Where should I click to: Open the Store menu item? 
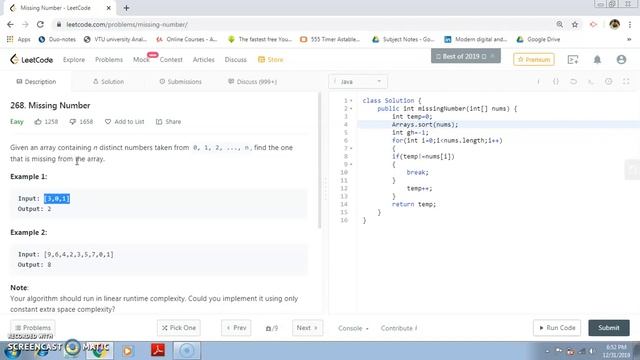tap(271, 60)
